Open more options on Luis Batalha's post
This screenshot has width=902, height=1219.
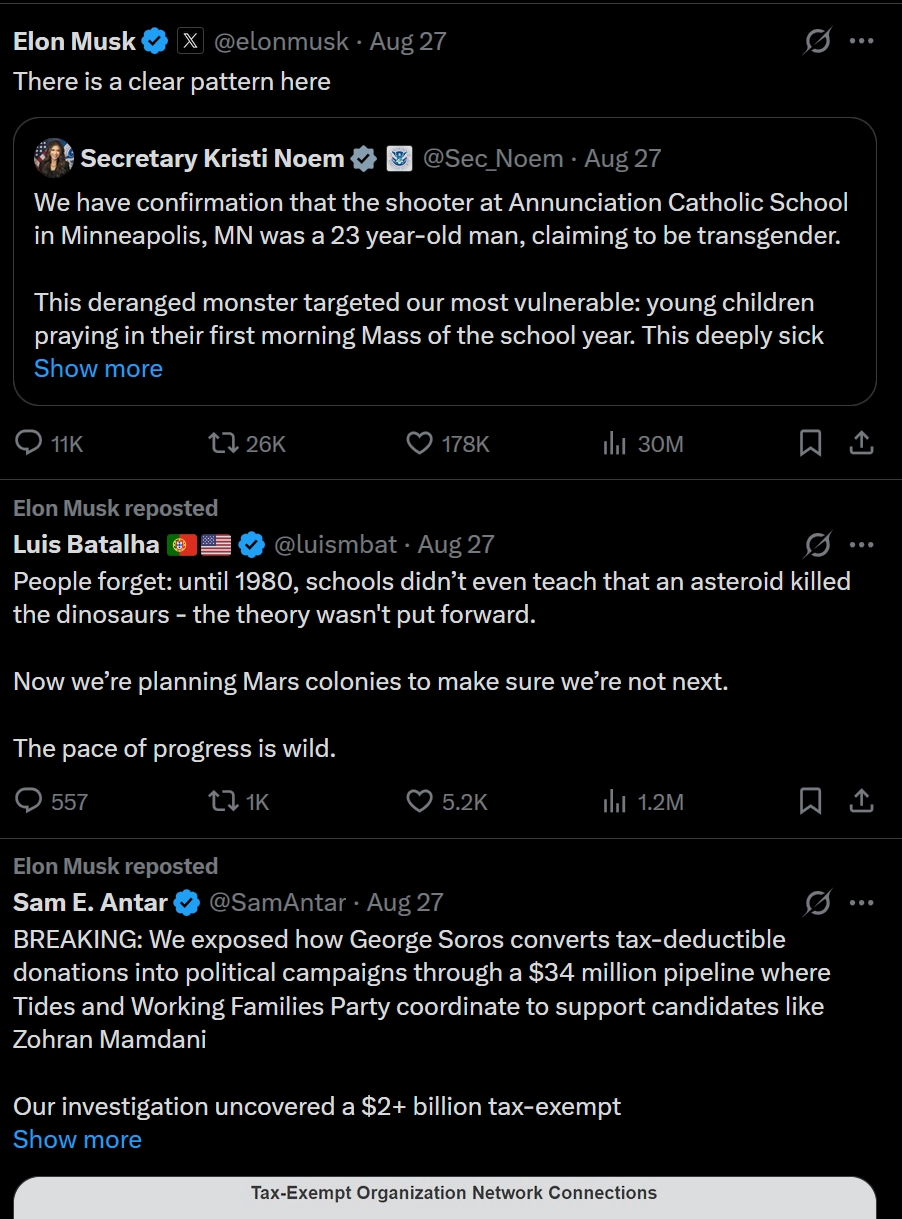(861, 545)
